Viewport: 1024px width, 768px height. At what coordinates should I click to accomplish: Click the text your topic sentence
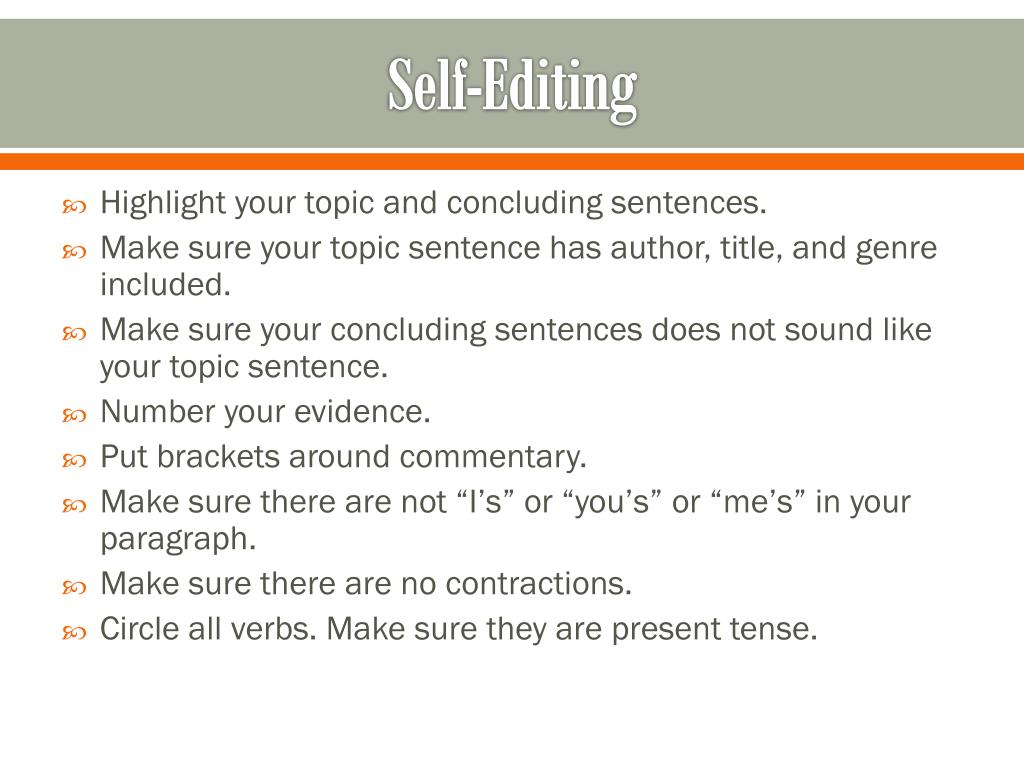tap(244, 368)
